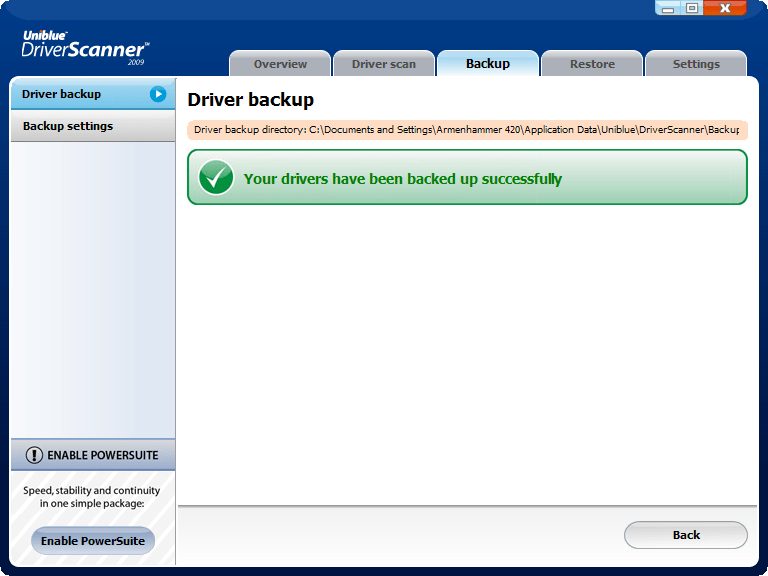Select Driver backup in sidebar
Viewport: 768px width, 576px height.
(x=93, y=94)
